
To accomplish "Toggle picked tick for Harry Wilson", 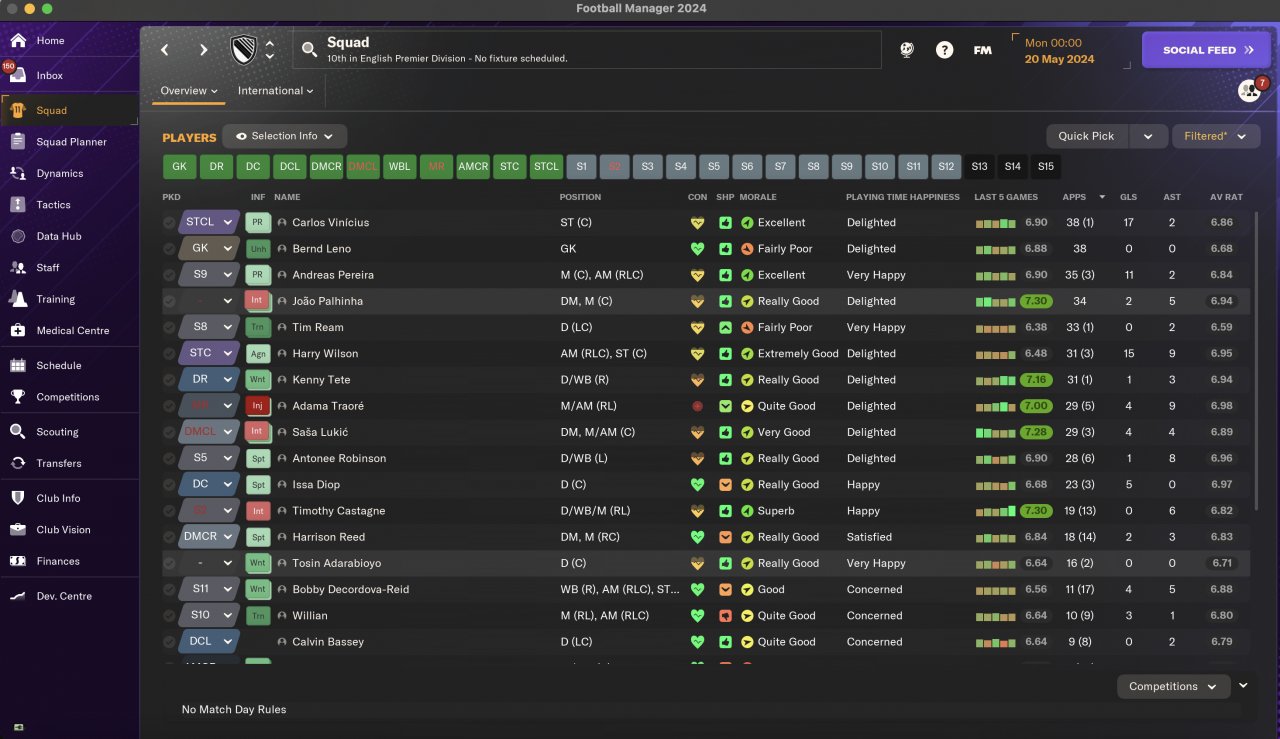I will pyautogui.click(x=169, y=354).
